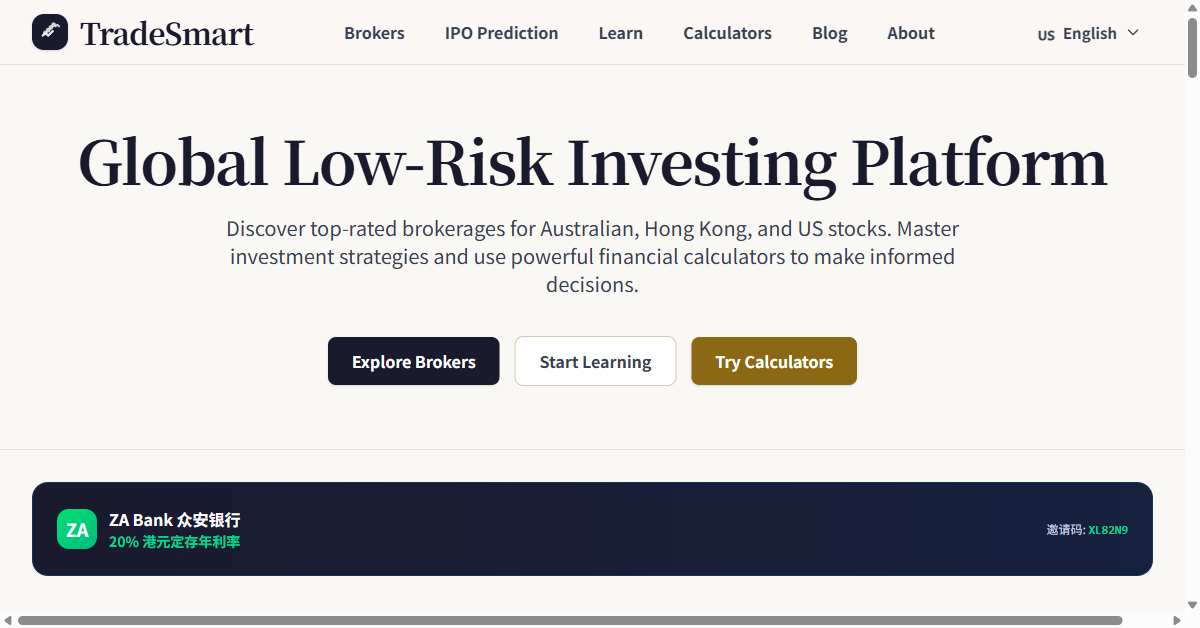Expand the English language dropdown

pyautogui.click(x=1089, y=33)
